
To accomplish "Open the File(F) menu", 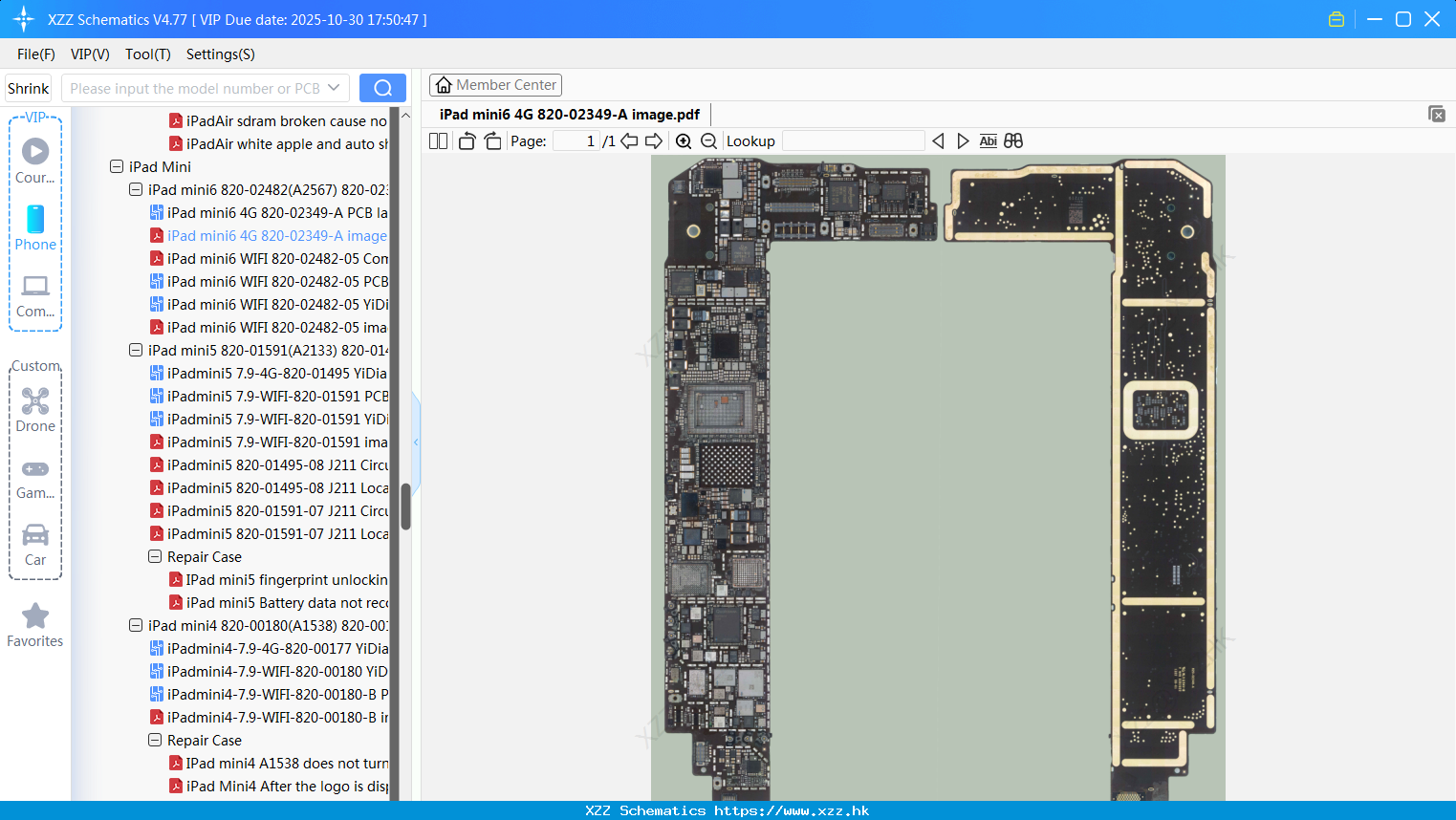I will (x=36, y=54).
